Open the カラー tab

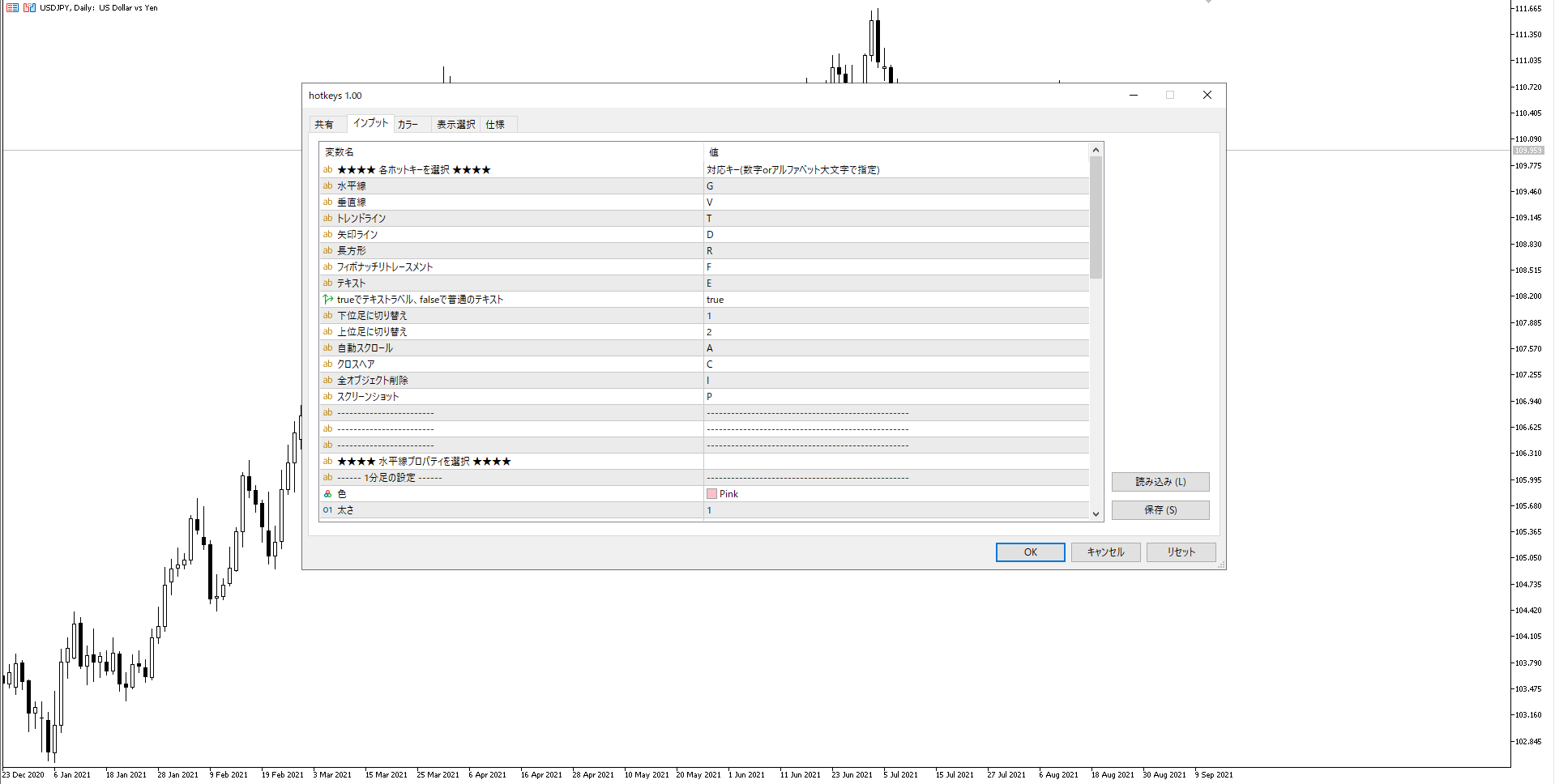pyautogui.click(x=408, y=125)
